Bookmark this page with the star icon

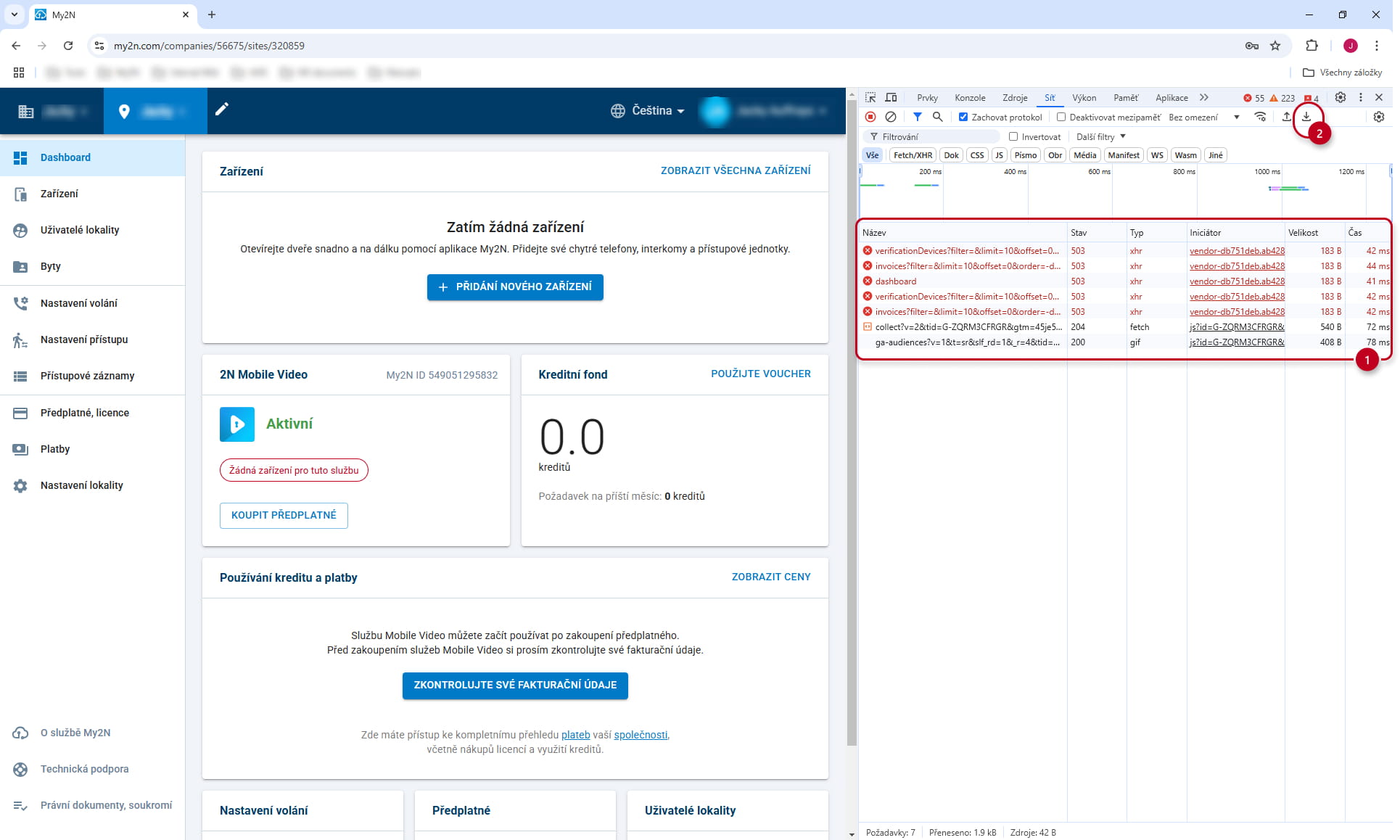pos(1275,46)
